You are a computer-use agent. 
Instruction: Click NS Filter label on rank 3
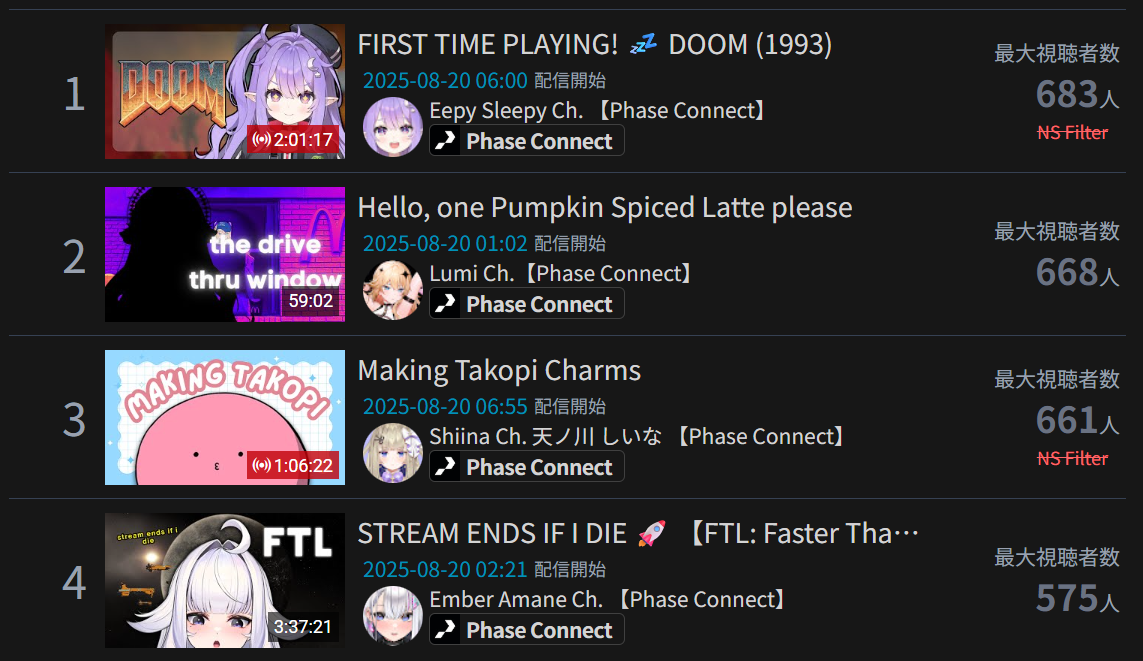tap(1072, 458)
